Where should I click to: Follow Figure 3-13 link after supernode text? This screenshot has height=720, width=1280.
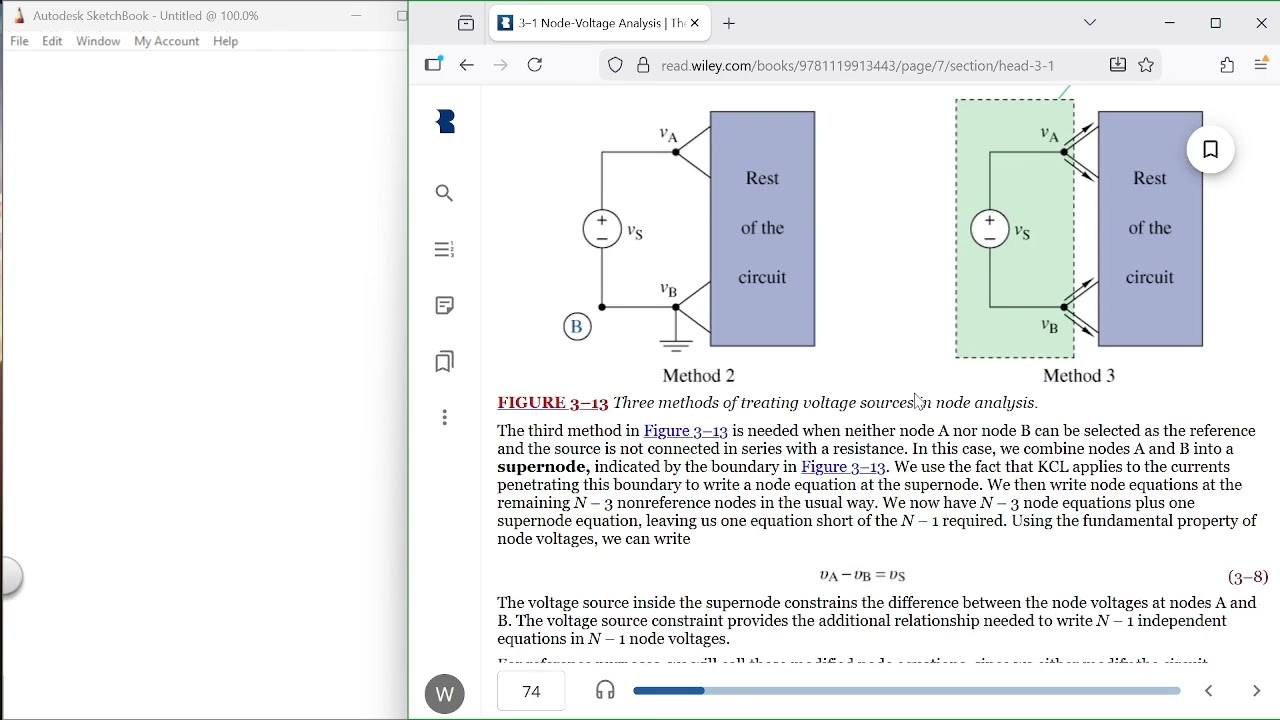pyautogui.click(x=844, y=467)
